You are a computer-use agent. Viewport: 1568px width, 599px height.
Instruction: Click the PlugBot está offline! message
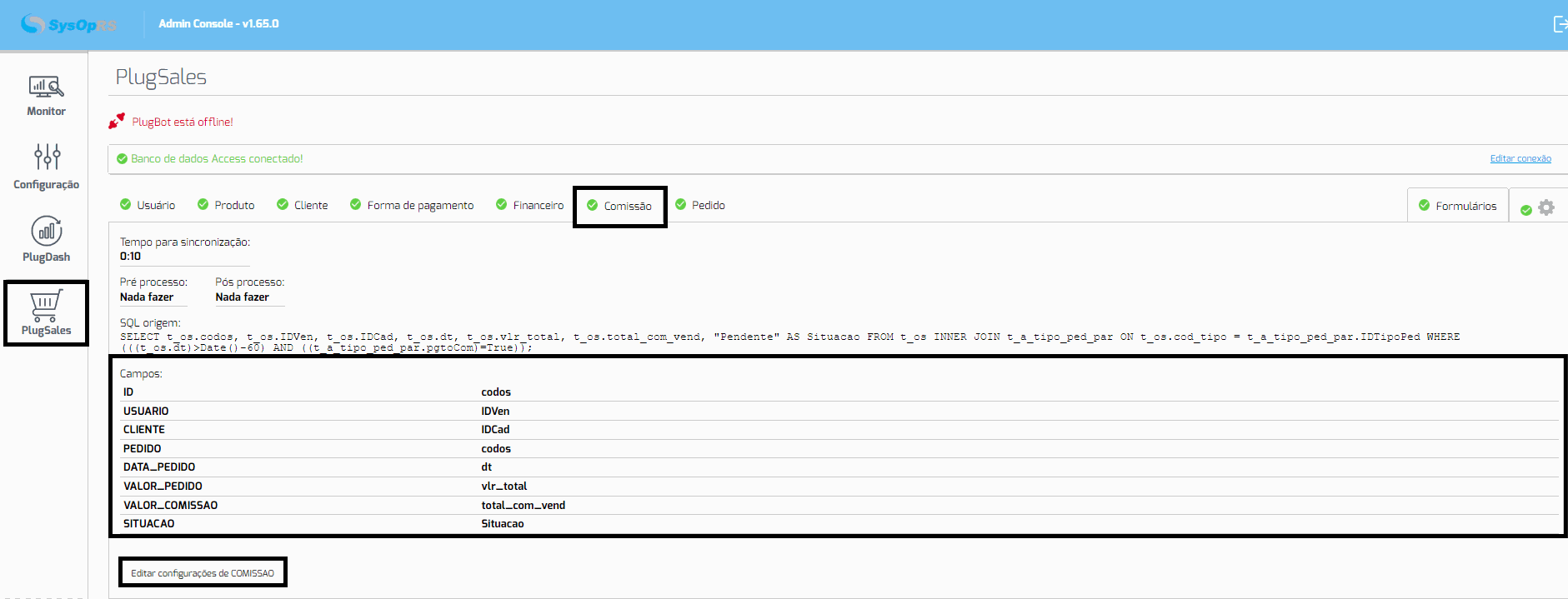click(183, 122)
